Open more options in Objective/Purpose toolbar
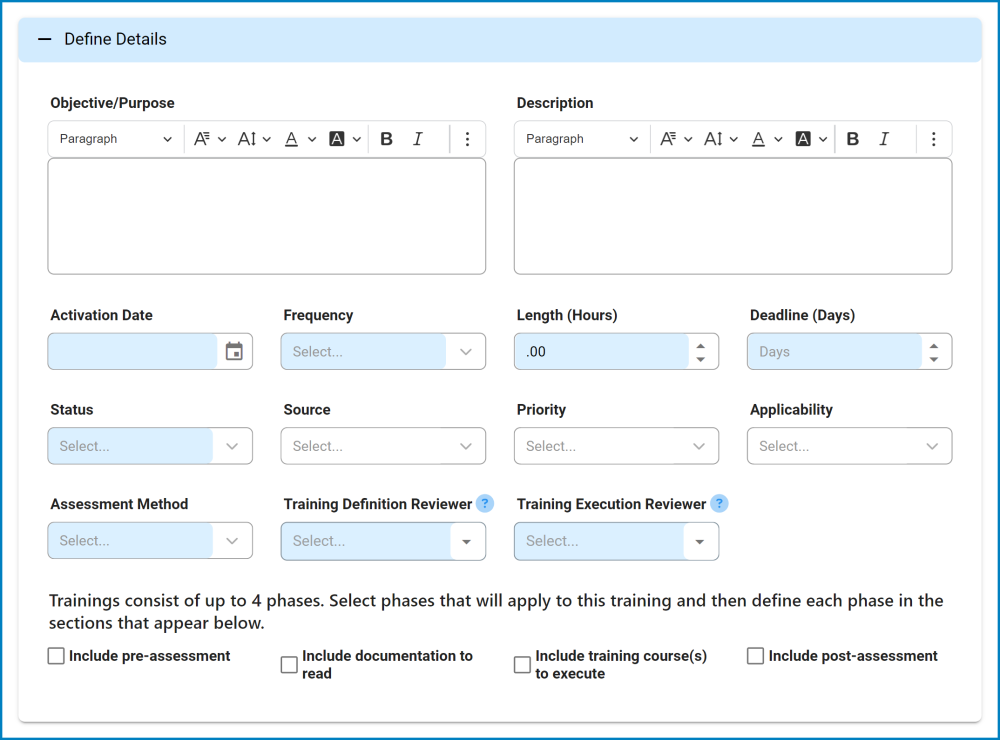1000x740 pixels. coord(467,139)
